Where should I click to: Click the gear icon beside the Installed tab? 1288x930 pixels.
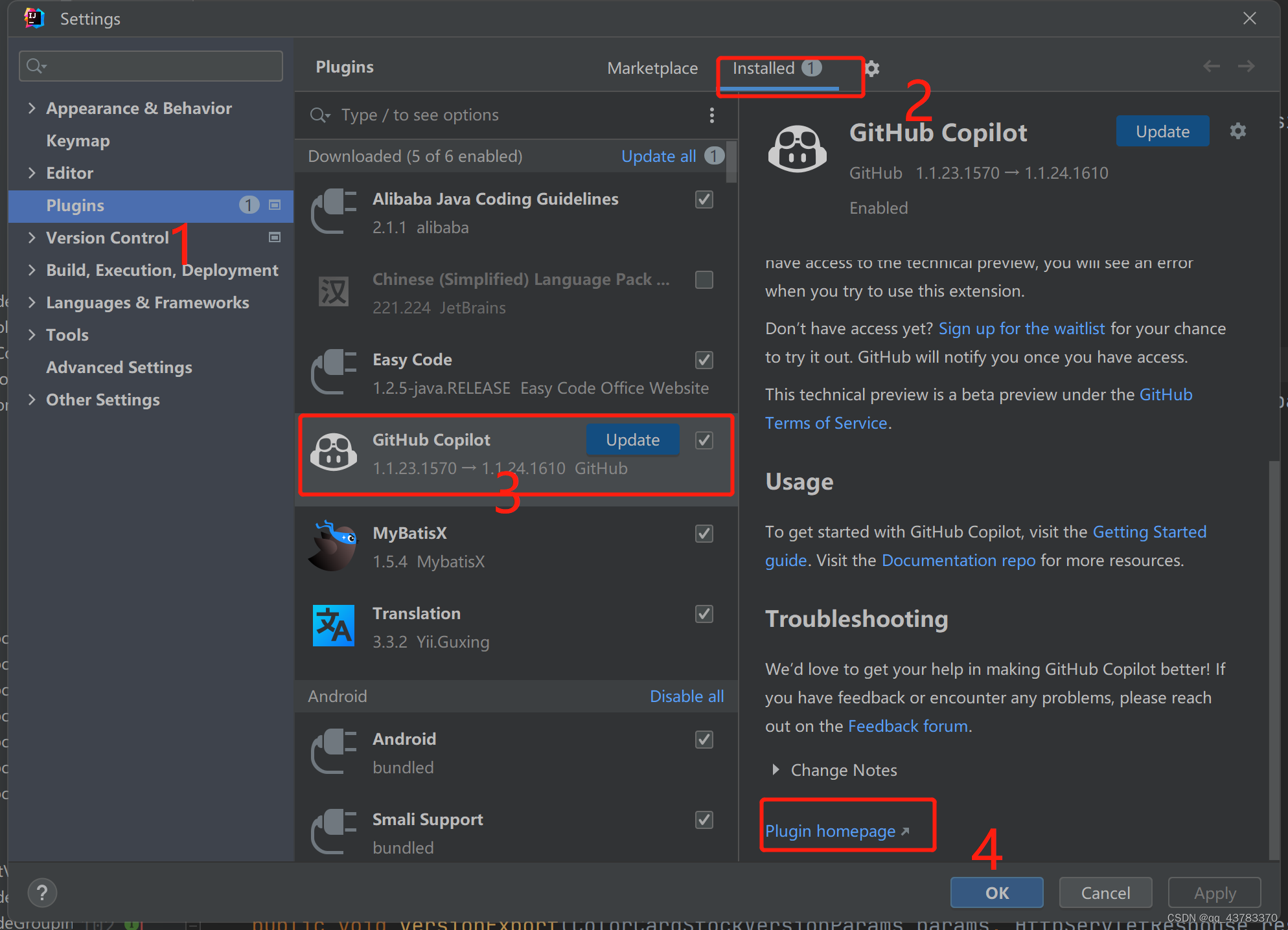click(x=872, y=69)
